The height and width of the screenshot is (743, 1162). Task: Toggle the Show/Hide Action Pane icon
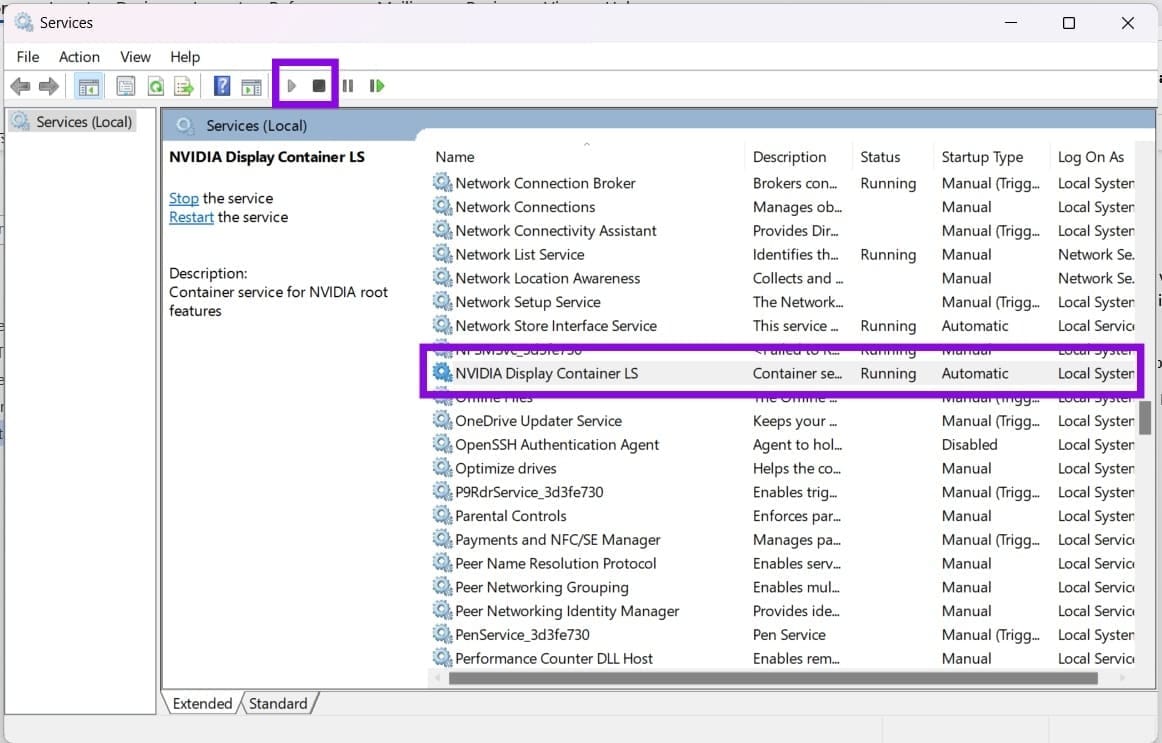pos(252,87)
